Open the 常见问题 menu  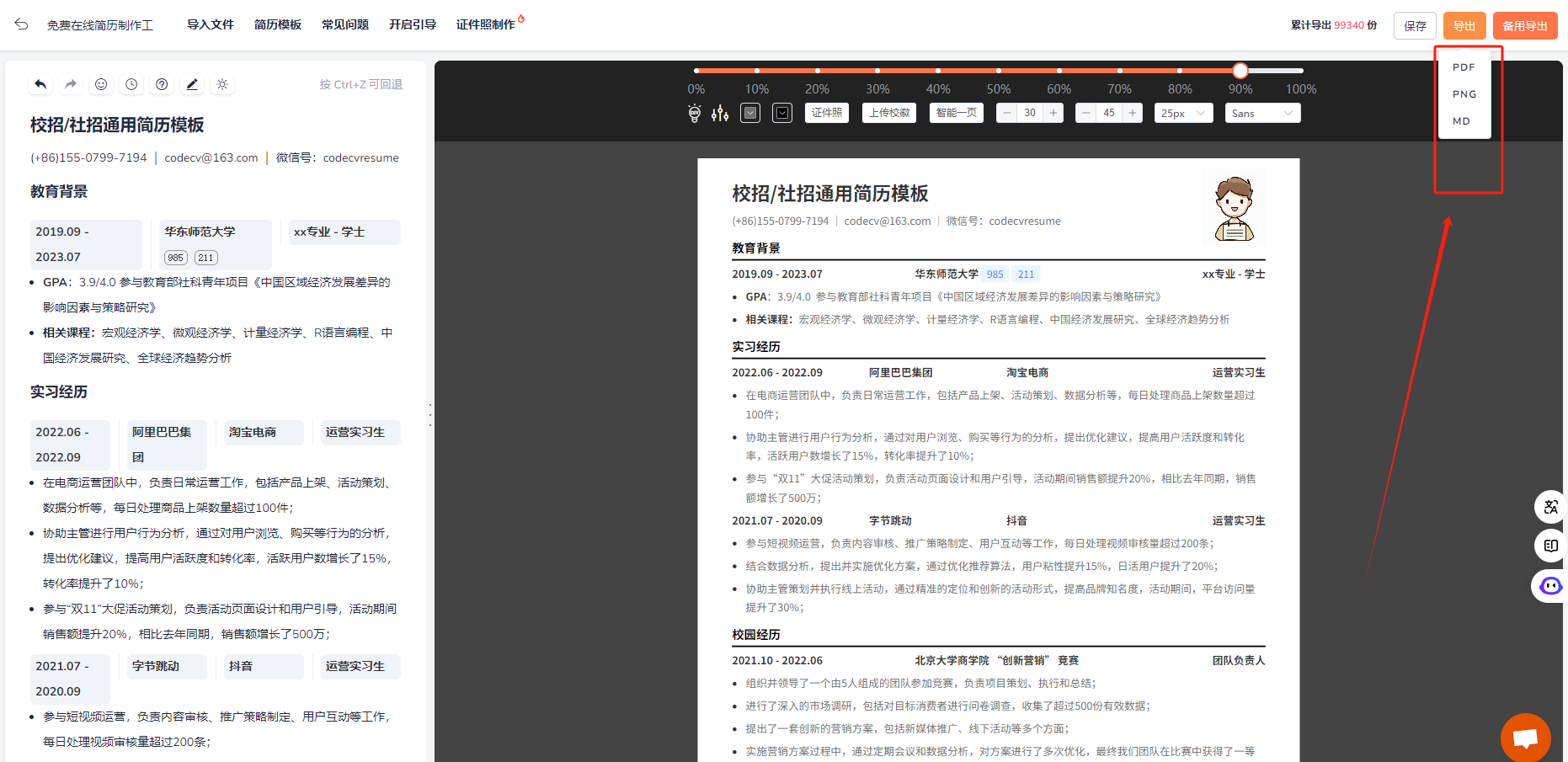[345, 24]
